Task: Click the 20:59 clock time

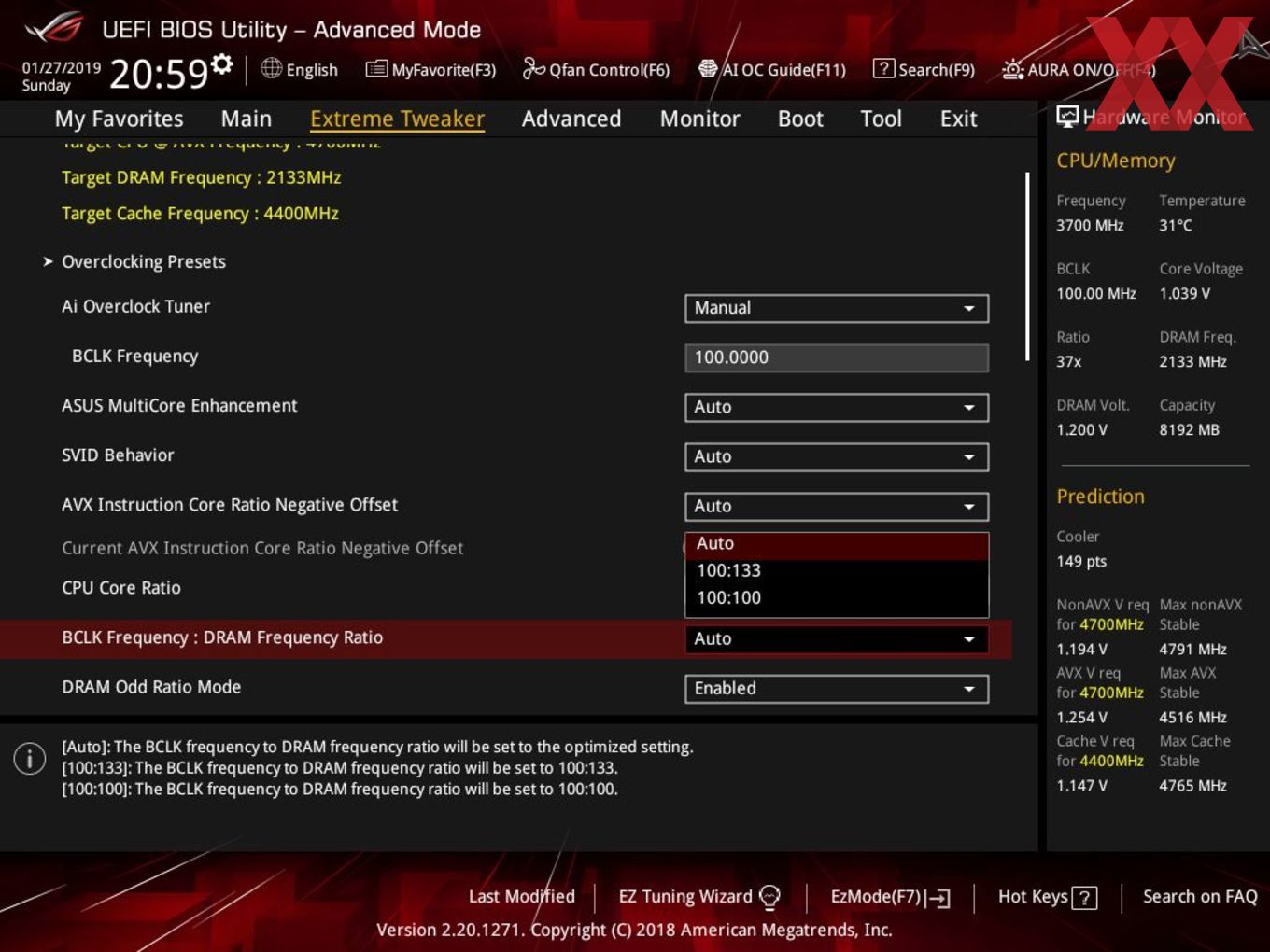Action: tap(159, 74)
